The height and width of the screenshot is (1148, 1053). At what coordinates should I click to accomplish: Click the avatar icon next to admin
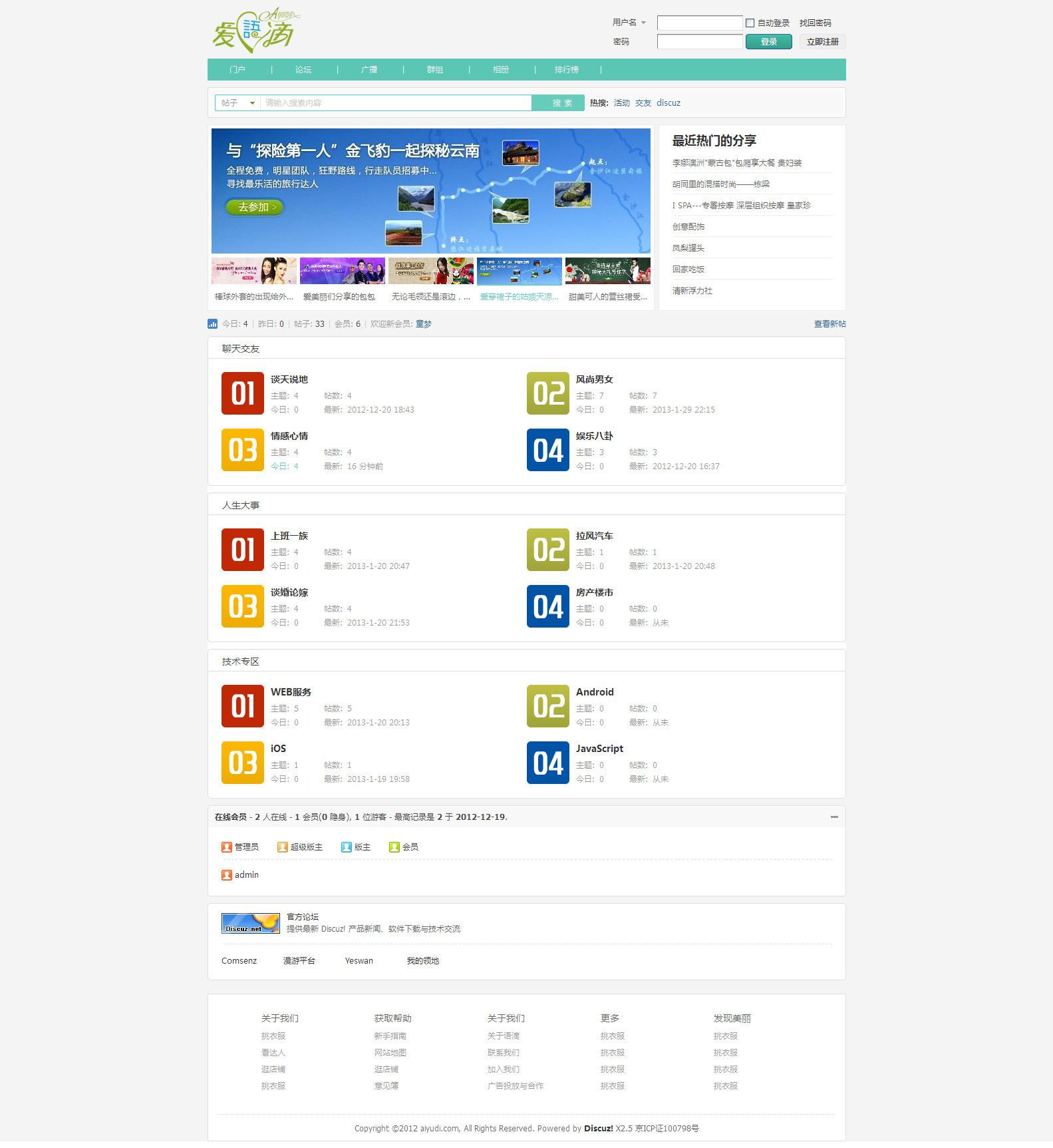pos(227,875)
